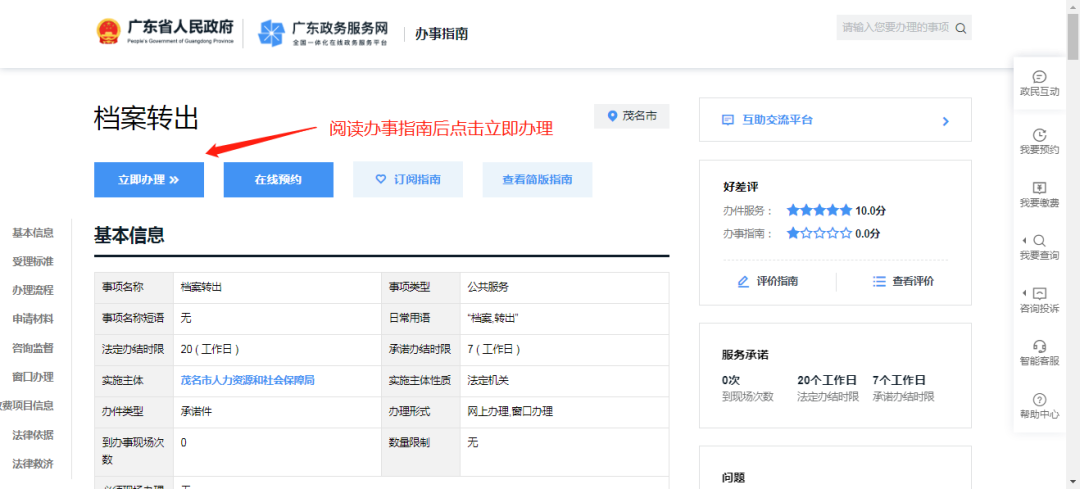The image size is (1080, 489).
Task: Click 在线预约 button
Action: (x=278, y=180)
